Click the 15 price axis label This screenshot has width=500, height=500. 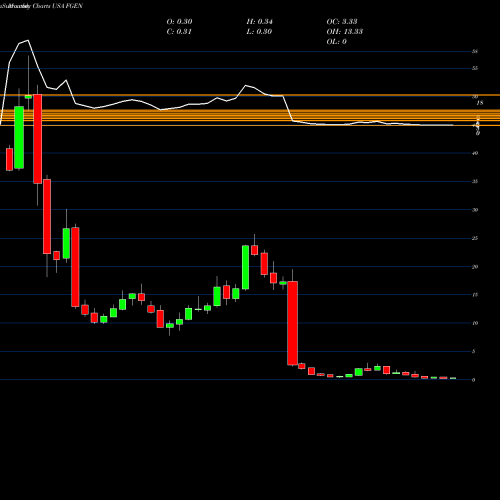point(475,295)
